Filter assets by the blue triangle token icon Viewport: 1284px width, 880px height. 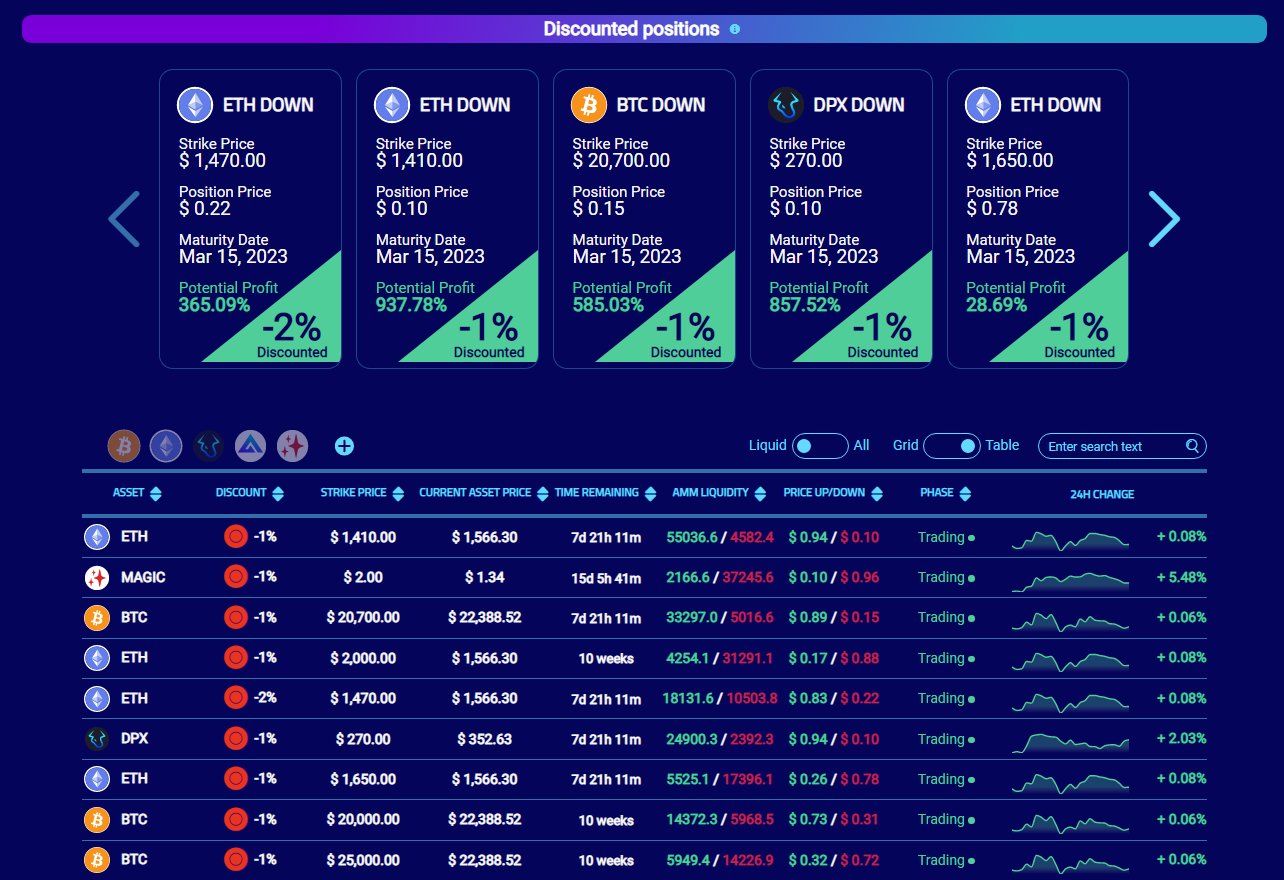click(x=250, y=446)
